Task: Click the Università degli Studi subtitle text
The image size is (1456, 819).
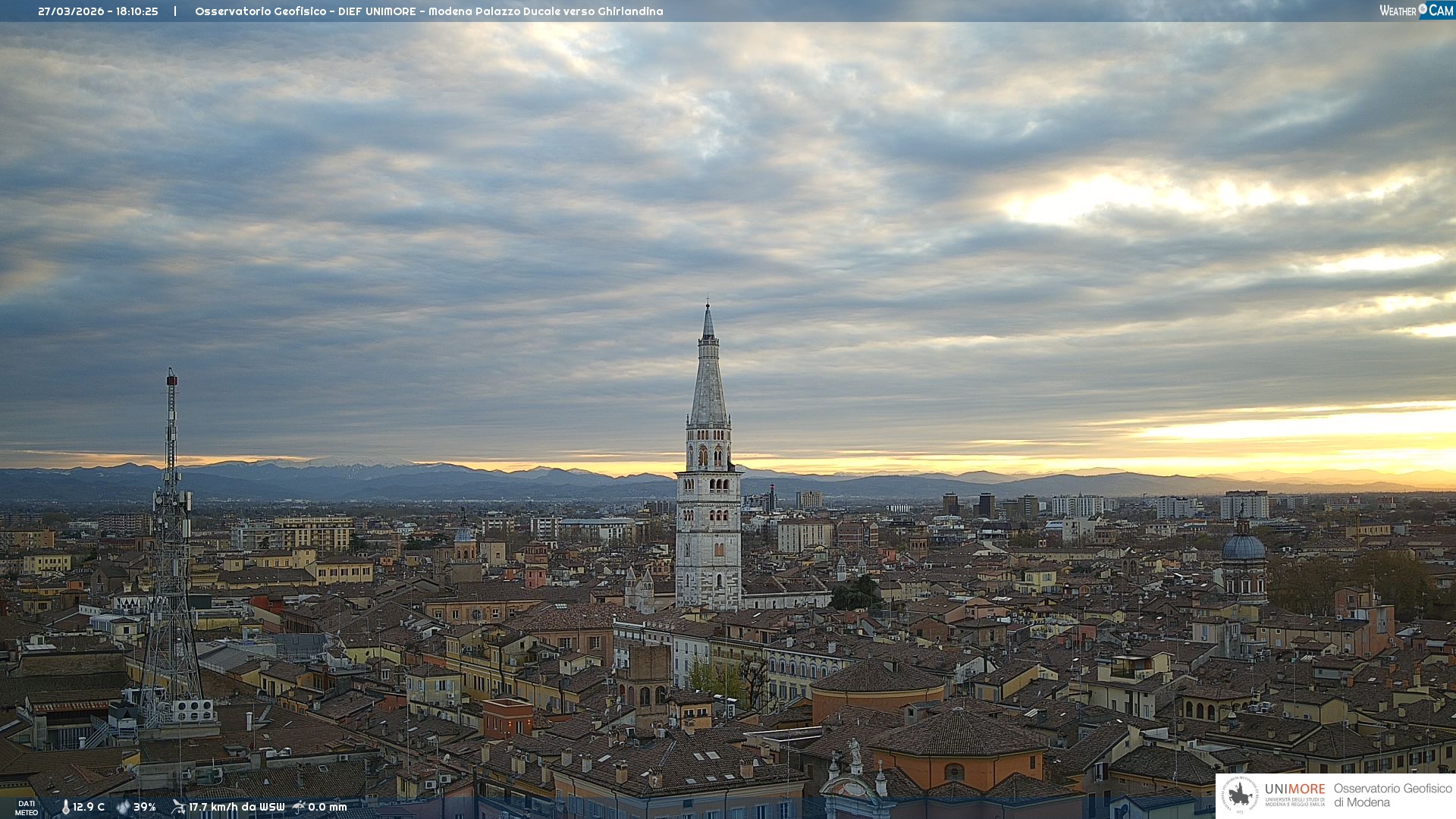Action: [x=1294, y=802]
